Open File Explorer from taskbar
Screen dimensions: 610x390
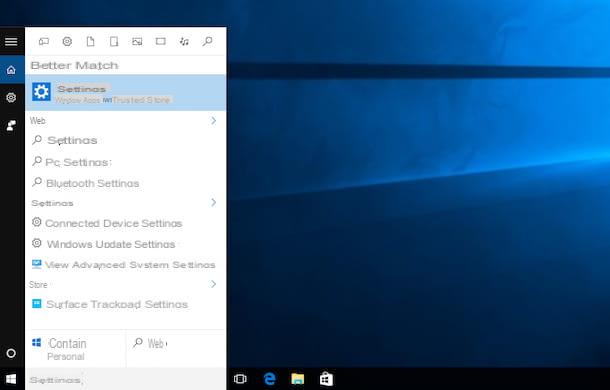click(298, 379)
